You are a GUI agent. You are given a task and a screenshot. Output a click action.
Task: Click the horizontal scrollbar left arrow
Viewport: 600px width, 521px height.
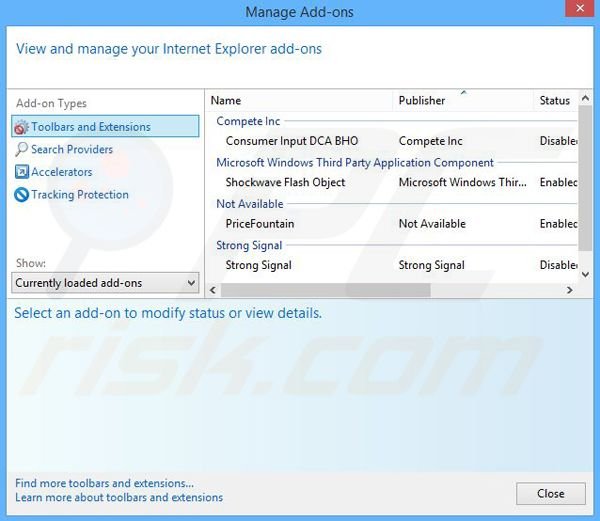point(213,290)
